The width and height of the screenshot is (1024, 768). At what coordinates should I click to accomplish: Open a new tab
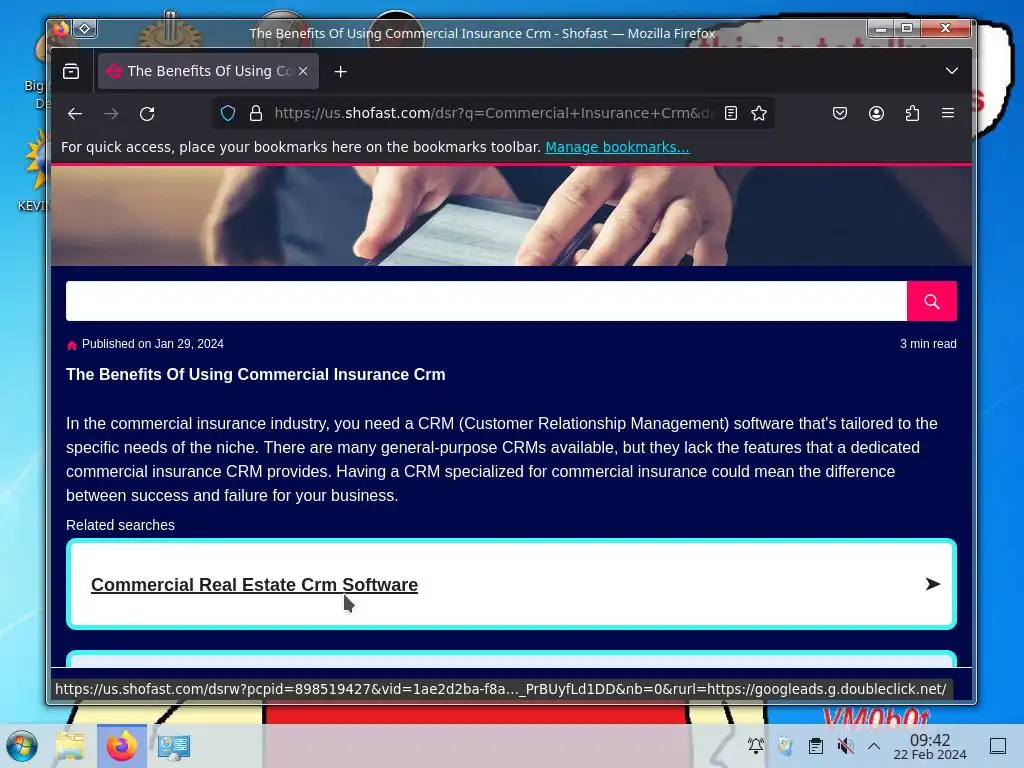tap(340, 71)
